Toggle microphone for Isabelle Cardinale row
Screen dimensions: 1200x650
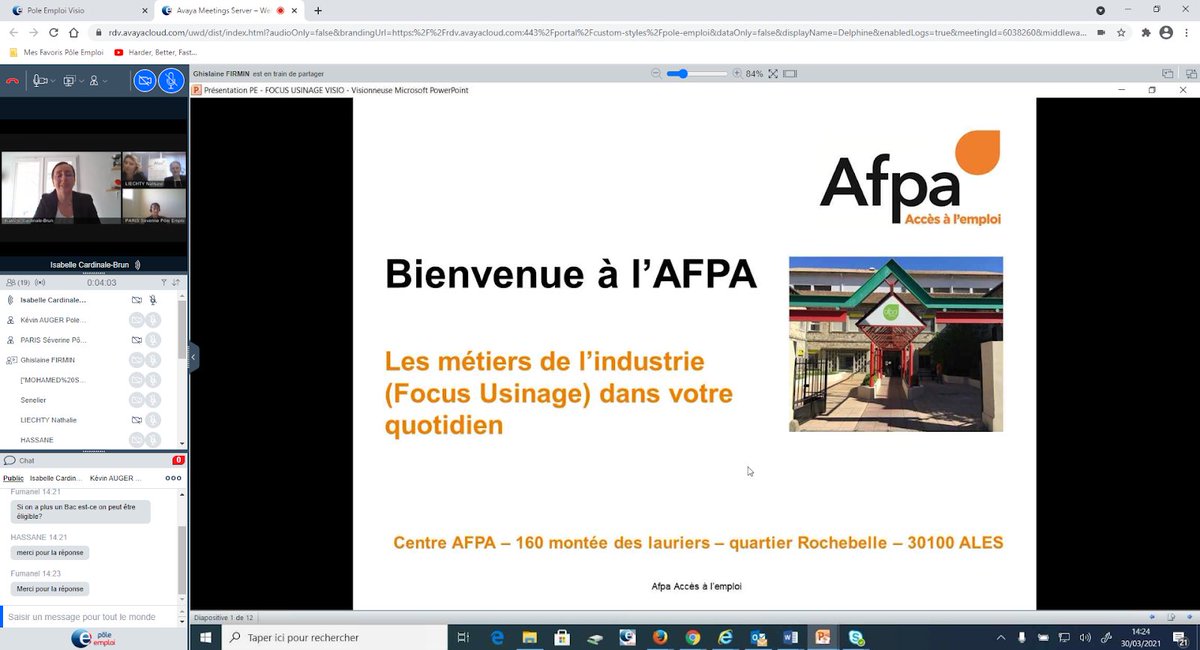153,299
